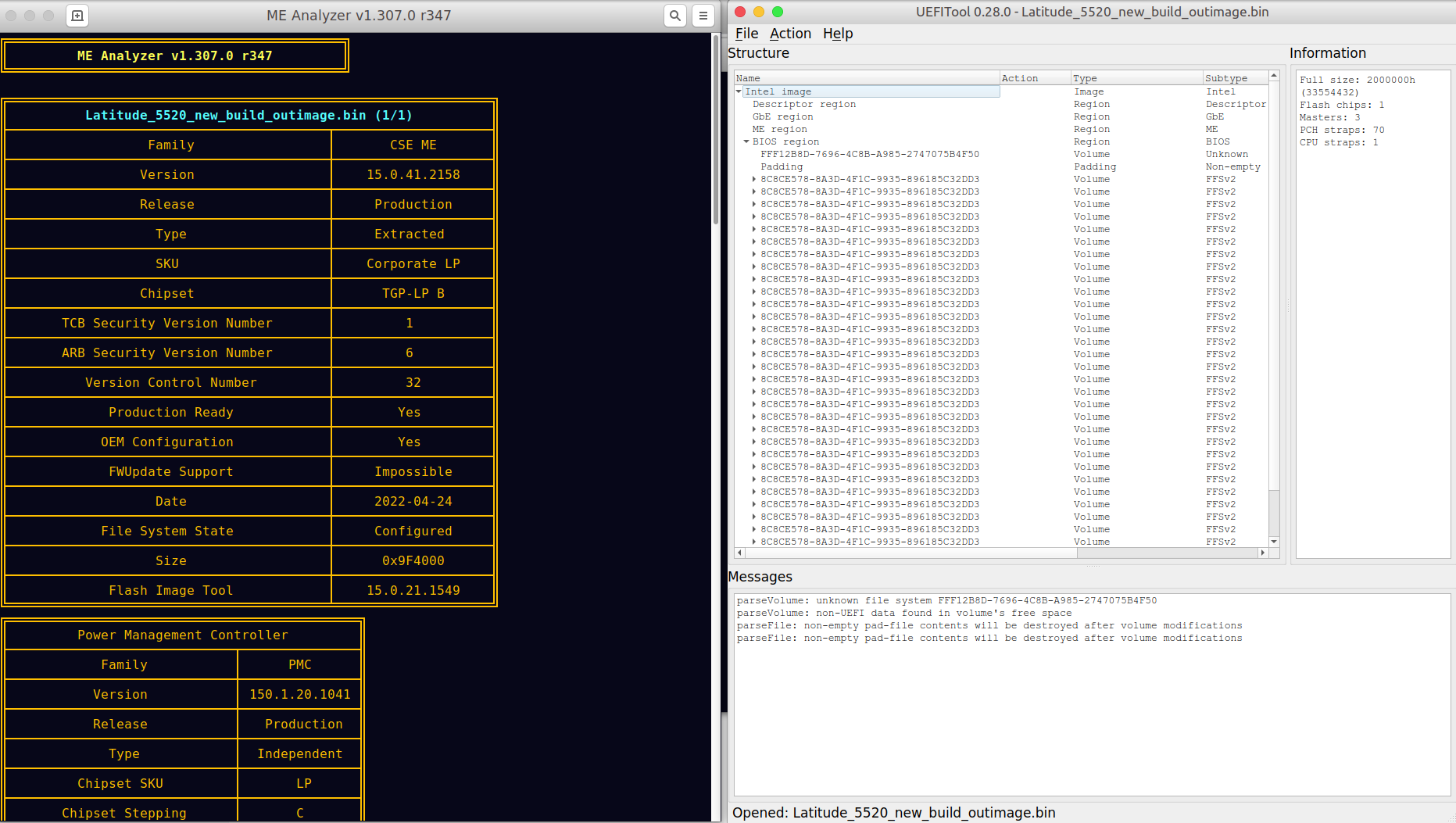Viewport: 1456px width, 823px height.
Task: Click the Structure tree scroll up arrow
Action: 1274,76
